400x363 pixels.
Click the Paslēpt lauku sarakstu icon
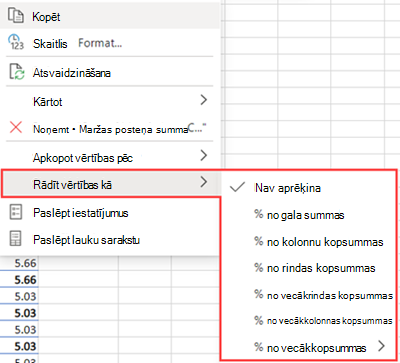15,239
